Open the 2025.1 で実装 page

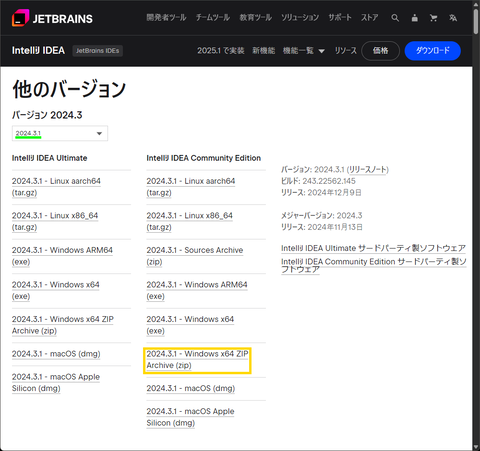(221, 51)
